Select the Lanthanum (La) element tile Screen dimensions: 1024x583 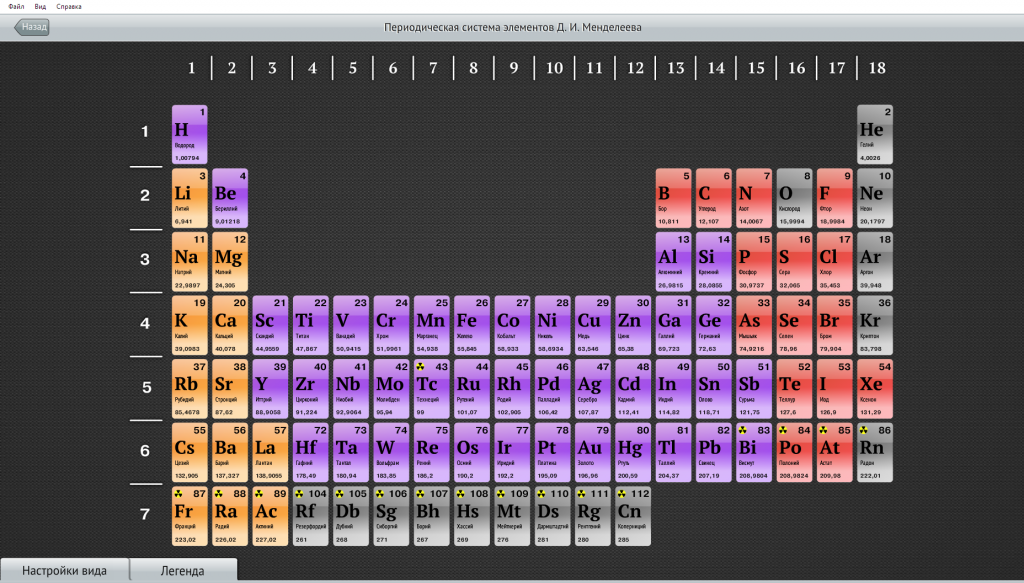pos(270,454)
